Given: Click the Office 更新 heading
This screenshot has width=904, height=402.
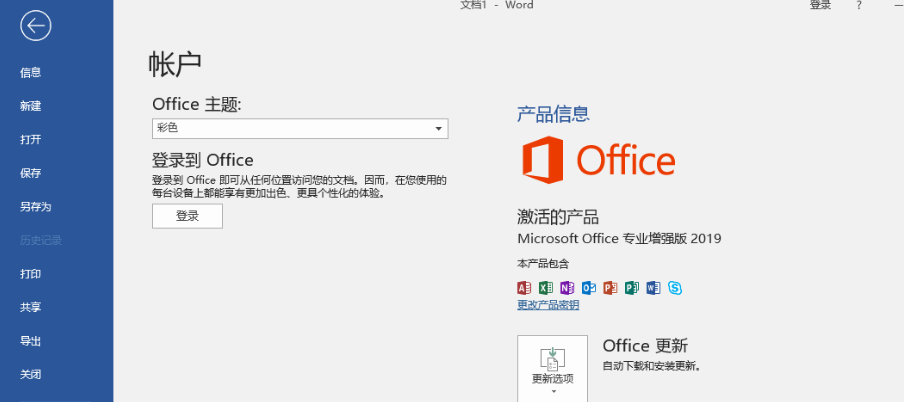Looking at the screenshot, I should [x=645, y=346].
